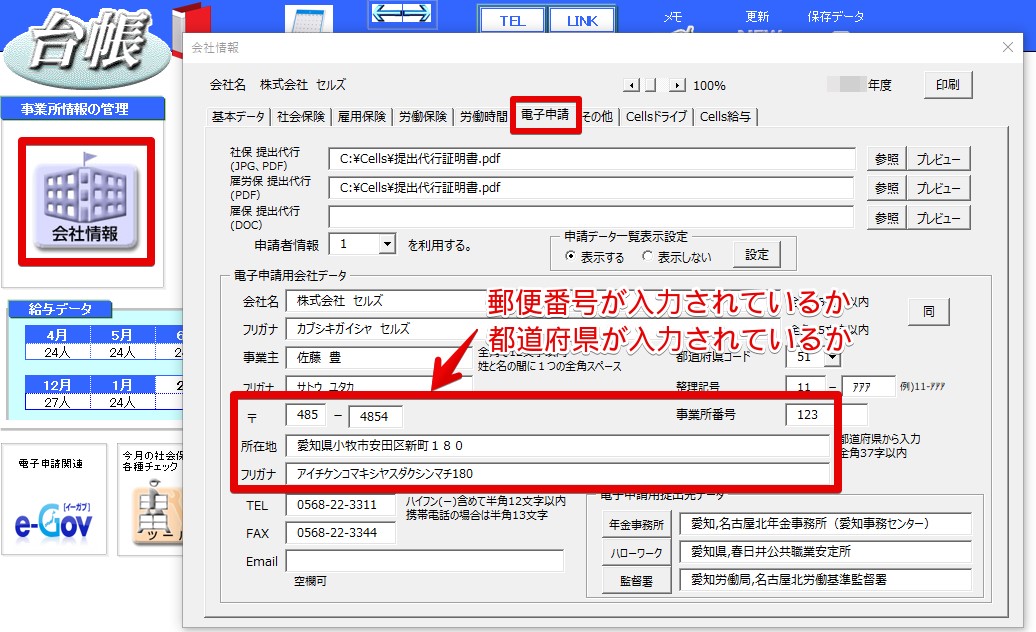Open the 今月の社会保険 各種チェック icon
This screenshot has height=632, width=1036.
click(151, 499)
